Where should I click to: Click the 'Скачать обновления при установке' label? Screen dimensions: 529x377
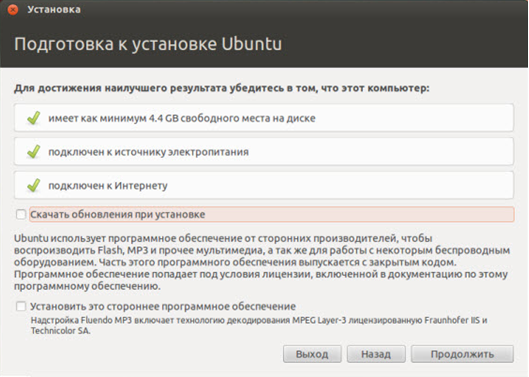118,214
